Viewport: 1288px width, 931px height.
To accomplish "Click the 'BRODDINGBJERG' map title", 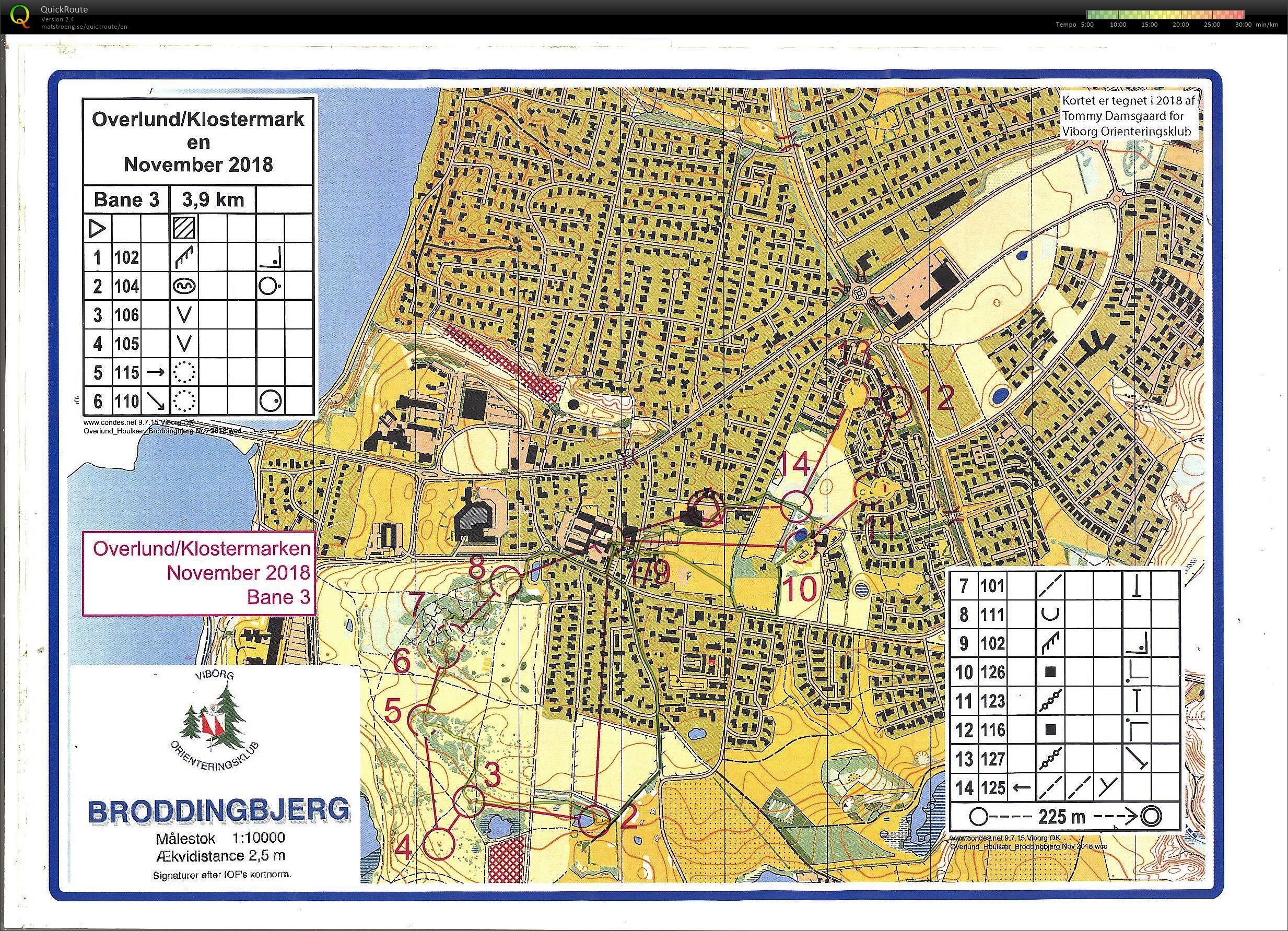I will (219, 811).
